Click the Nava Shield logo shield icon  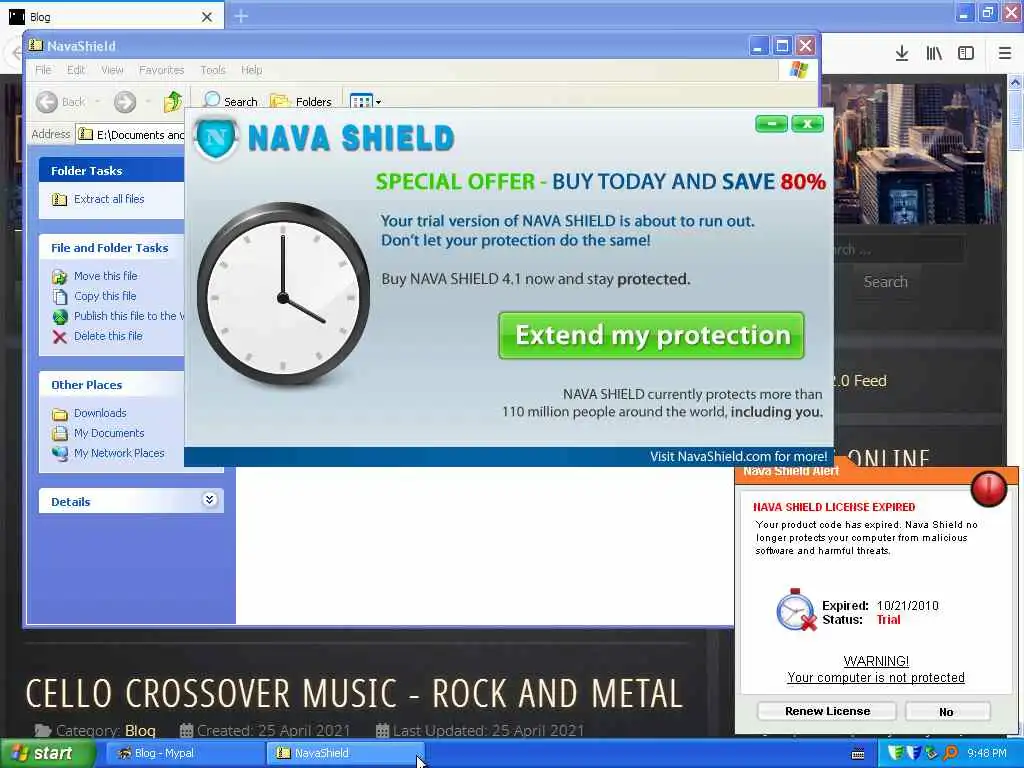coord(216,138)
